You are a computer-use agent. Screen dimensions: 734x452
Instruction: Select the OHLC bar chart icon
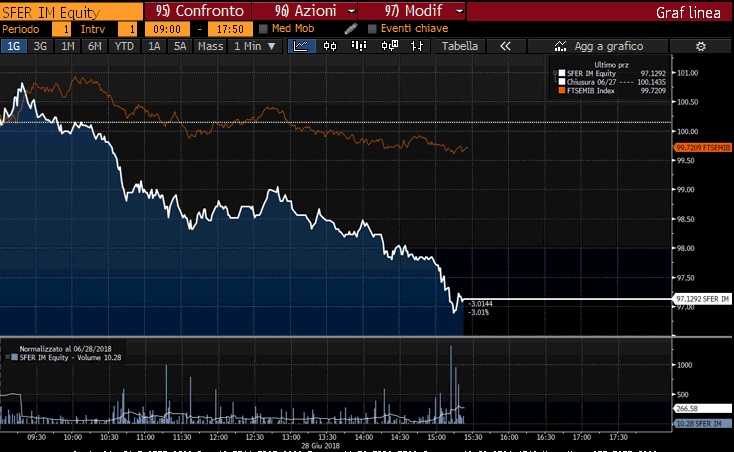click(417, 46)
